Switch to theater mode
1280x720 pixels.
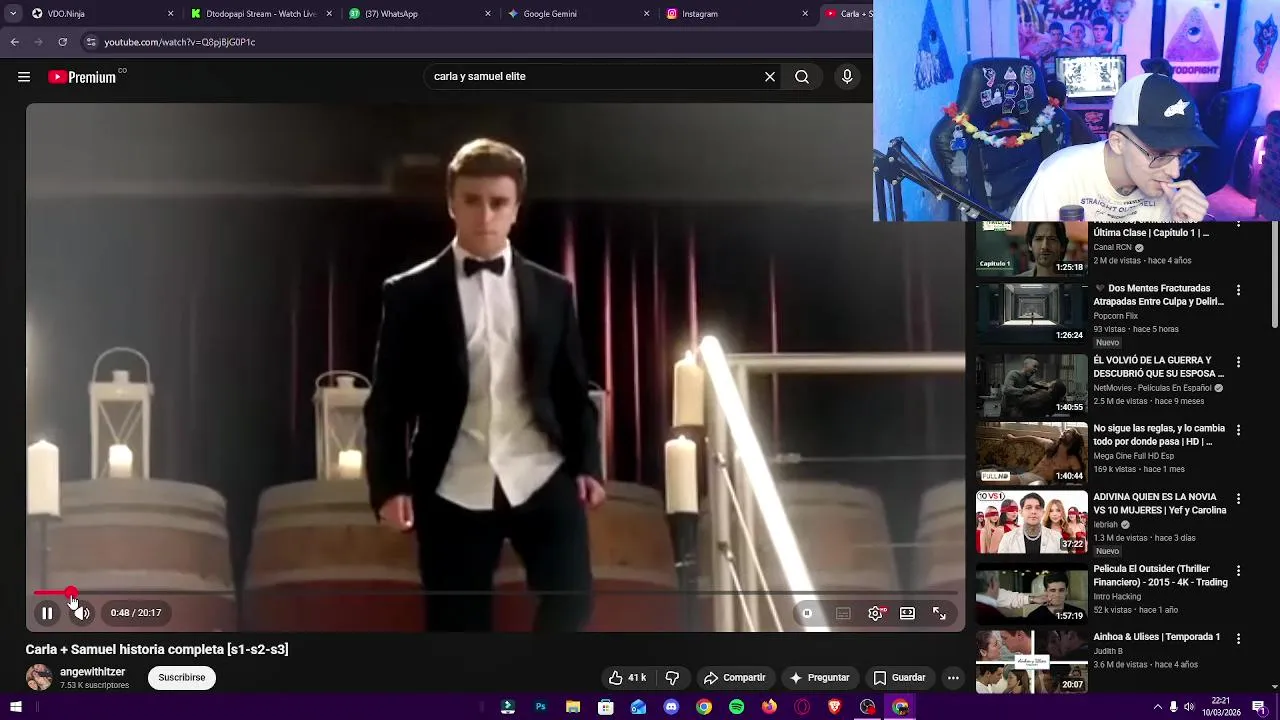pos(907,613)
